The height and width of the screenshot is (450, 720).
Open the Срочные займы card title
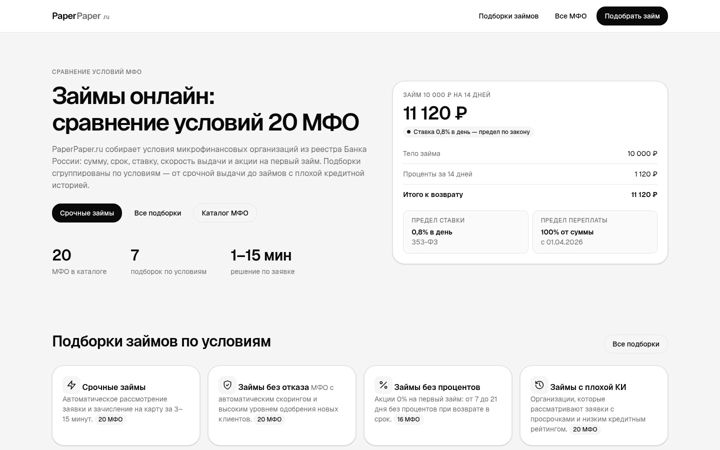[114, 387]
